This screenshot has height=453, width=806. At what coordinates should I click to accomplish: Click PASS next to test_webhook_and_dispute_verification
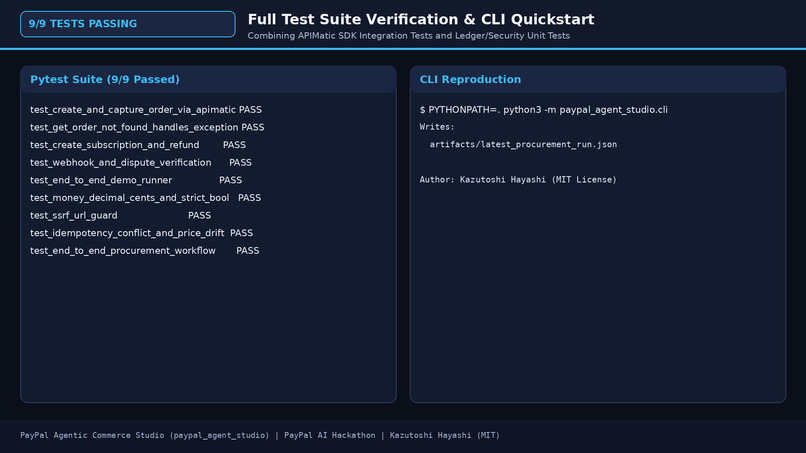pos(241,162)
